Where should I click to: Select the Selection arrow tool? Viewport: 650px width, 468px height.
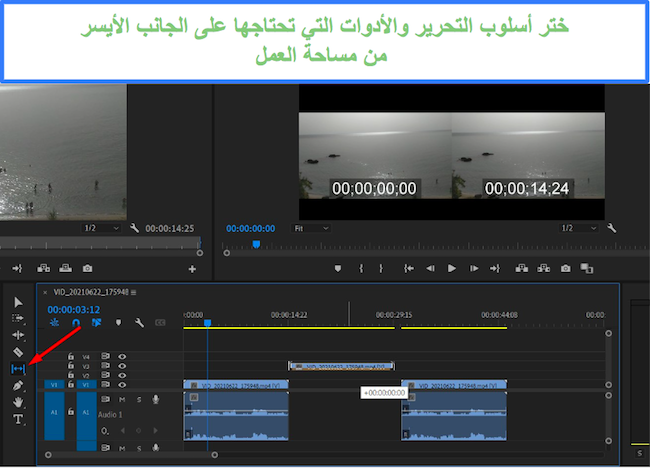pos(18,302)
